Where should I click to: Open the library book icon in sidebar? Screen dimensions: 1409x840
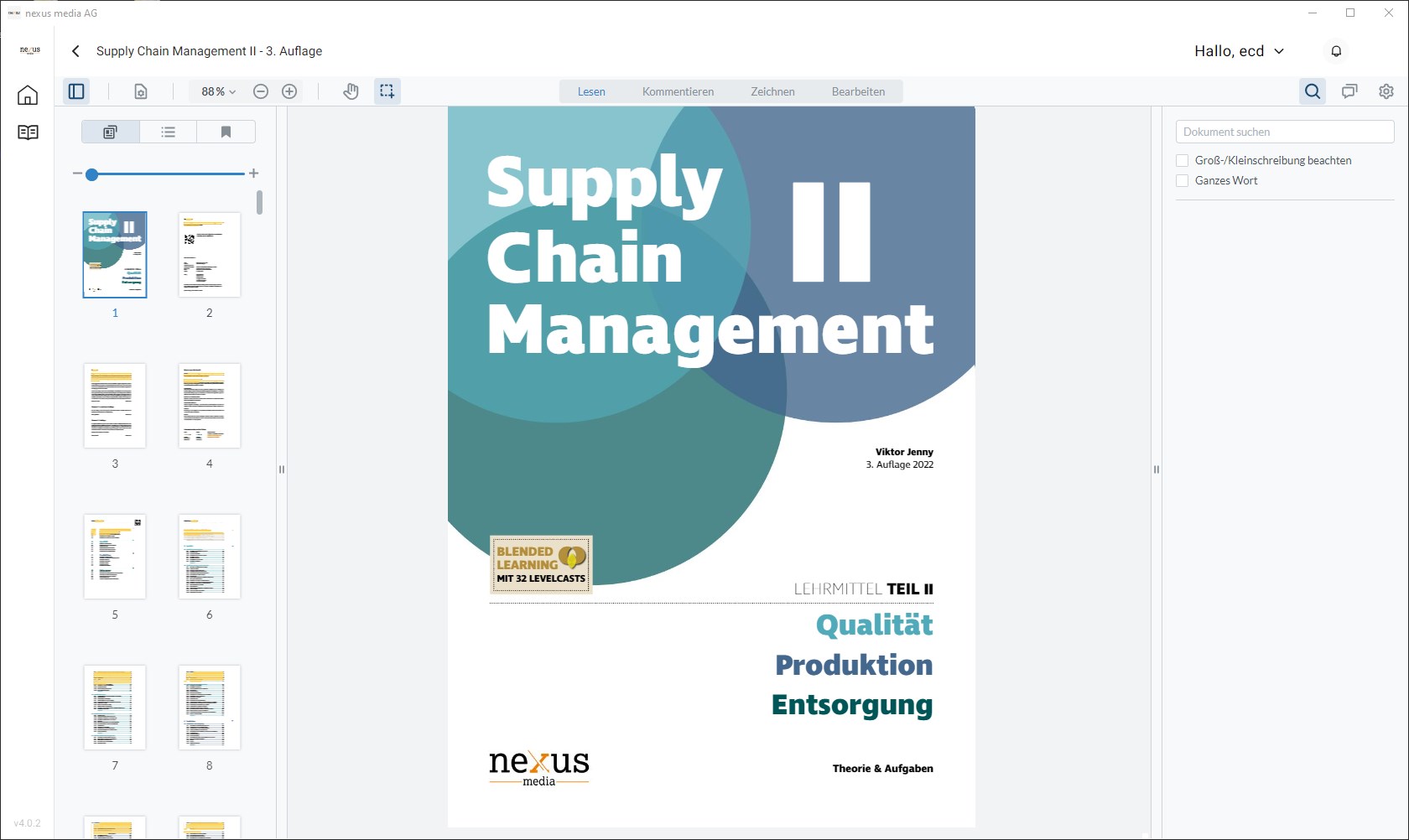28,132
